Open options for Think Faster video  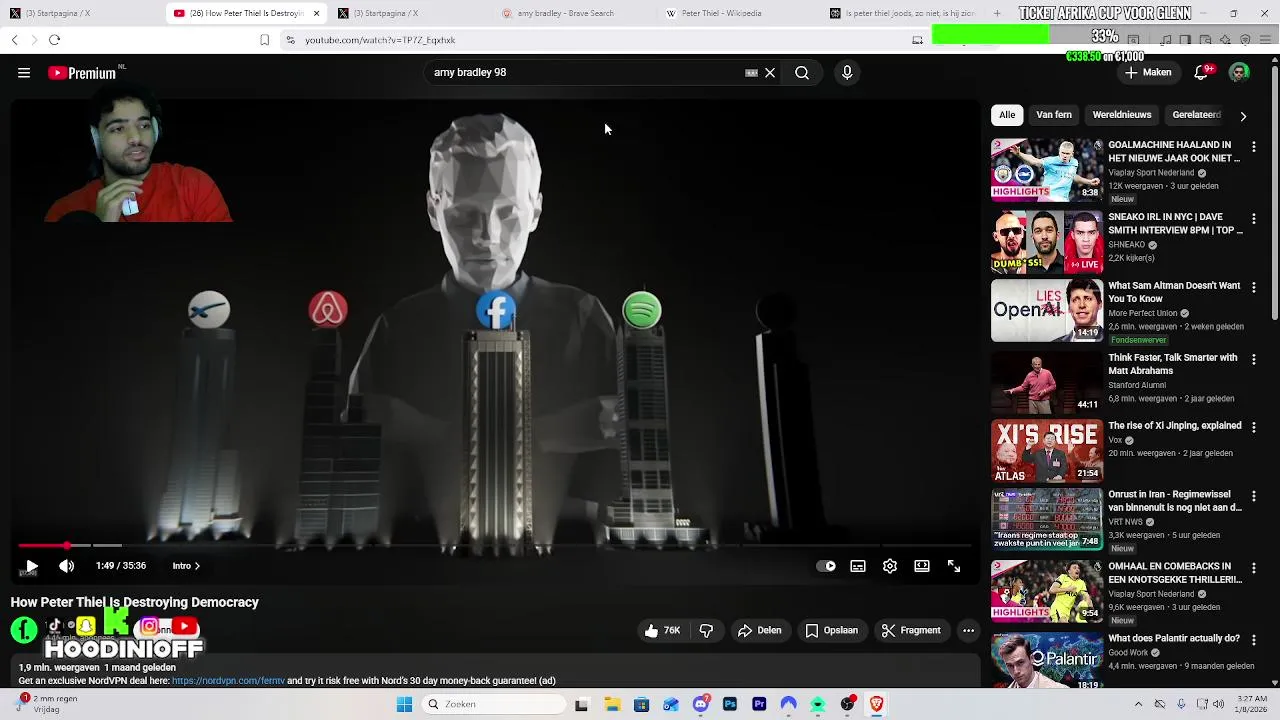1254,359
